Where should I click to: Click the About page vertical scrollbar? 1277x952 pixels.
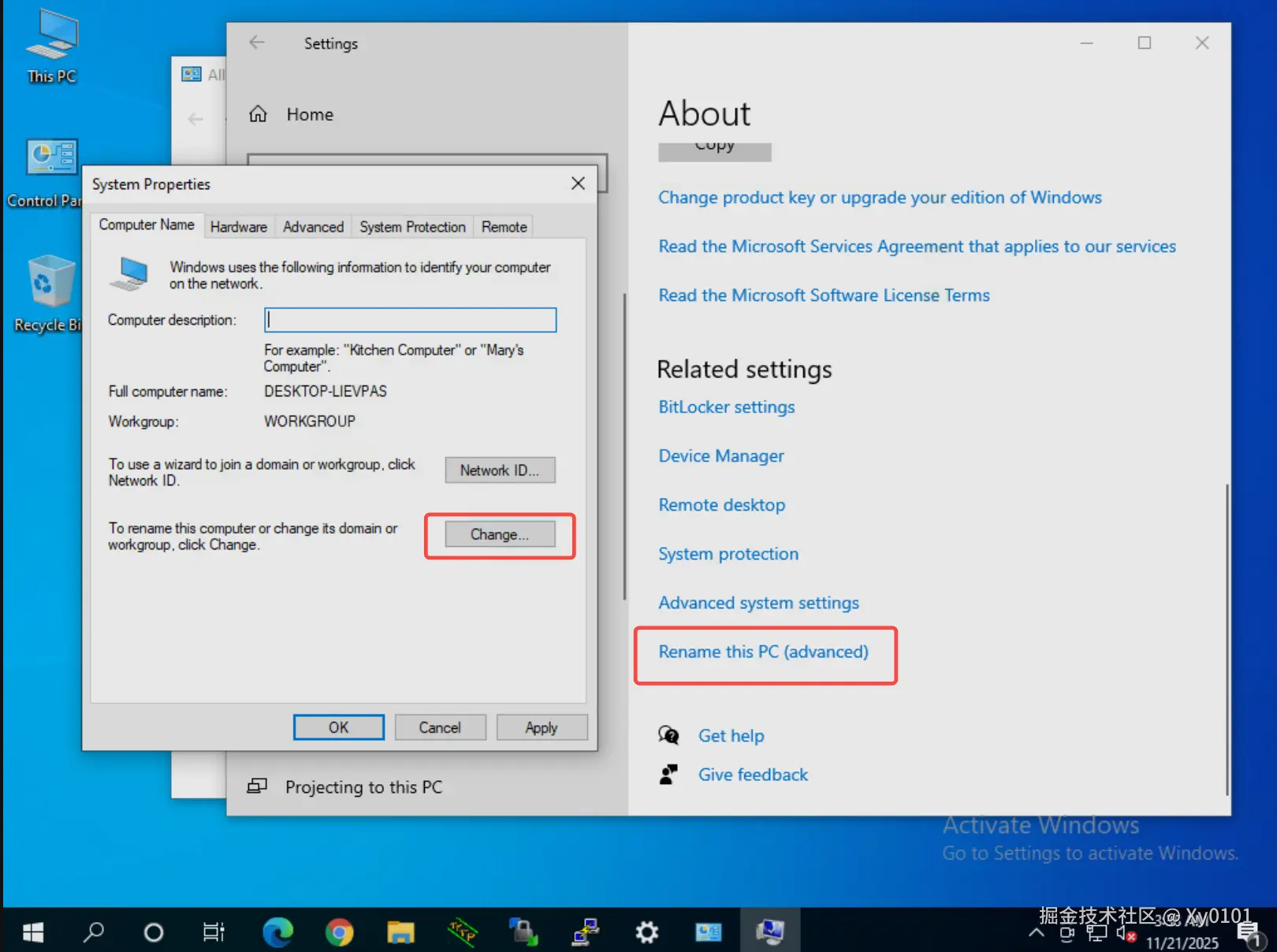pyautogui.click(x=1227, y=640)
